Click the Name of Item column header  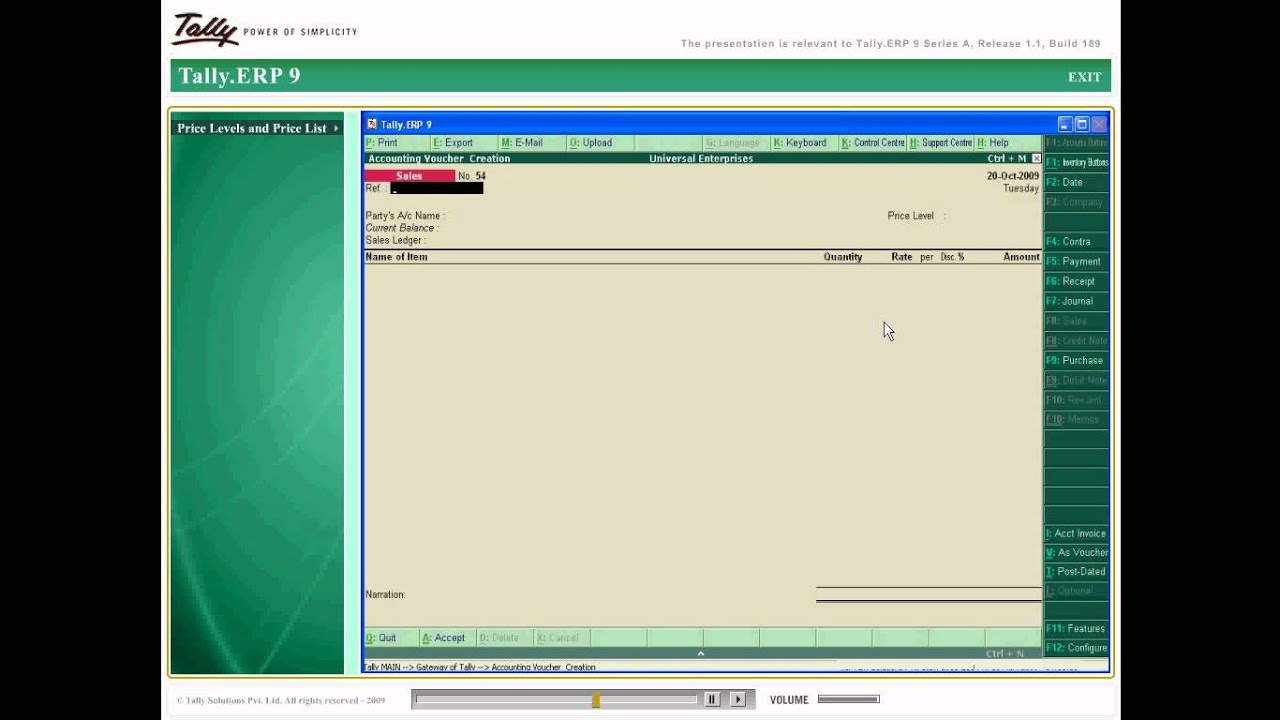point(396,257)
